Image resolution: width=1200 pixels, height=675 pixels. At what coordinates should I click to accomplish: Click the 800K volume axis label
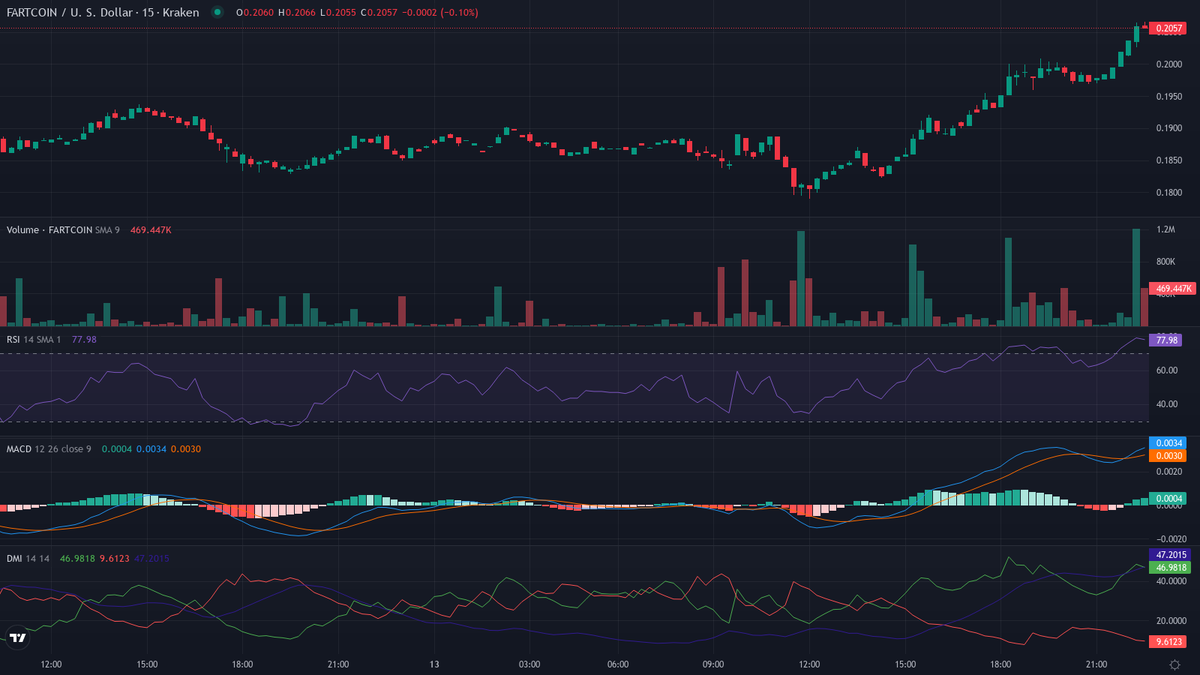[1166, 262]
